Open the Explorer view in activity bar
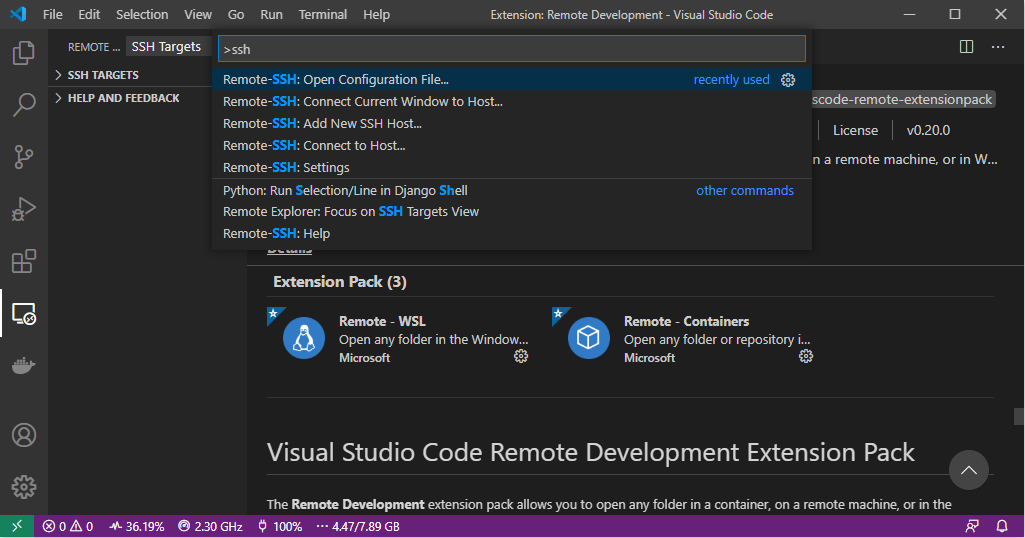Viewport: 1025px width, 538px height. tap(24, 53)
